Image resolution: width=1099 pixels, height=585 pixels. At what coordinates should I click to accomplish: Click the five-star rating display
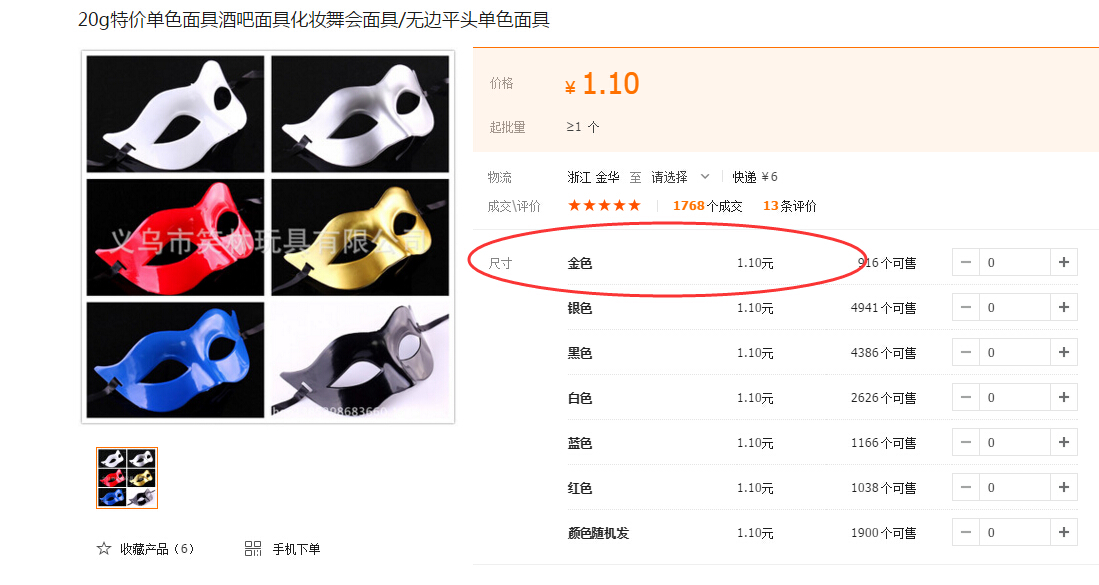pyautogui.click(x=604, y=205)
